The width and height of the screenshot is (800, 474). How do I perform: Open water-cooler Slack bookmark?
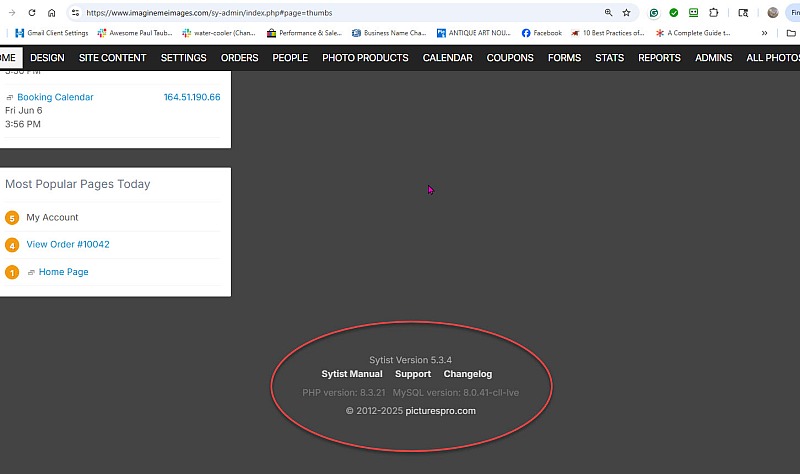[218, 33]
